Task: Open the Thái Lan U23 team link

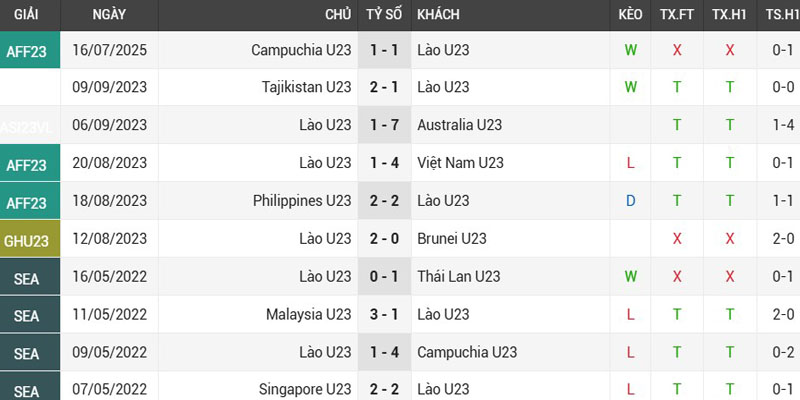Action: 459,277
